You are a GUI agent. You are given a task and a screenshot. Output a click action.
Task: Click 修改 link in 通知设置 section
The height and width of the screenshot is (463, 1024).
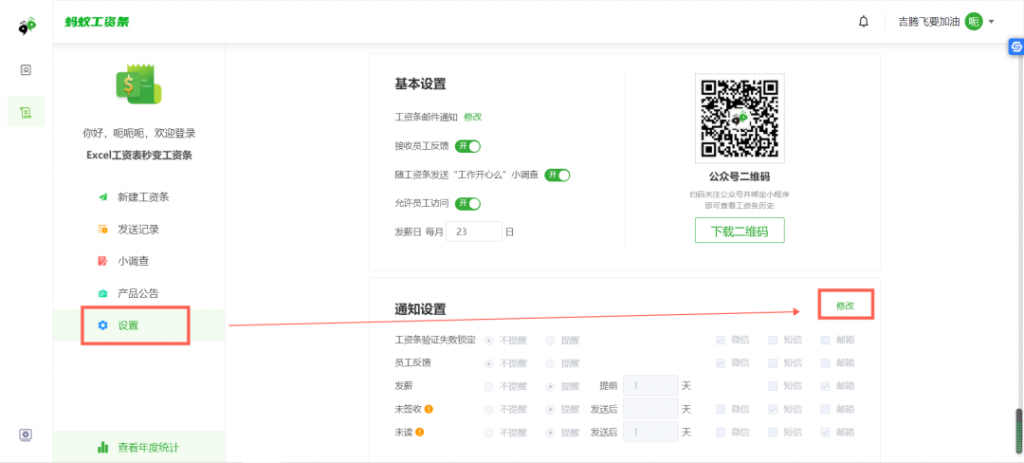click(846, 305)
